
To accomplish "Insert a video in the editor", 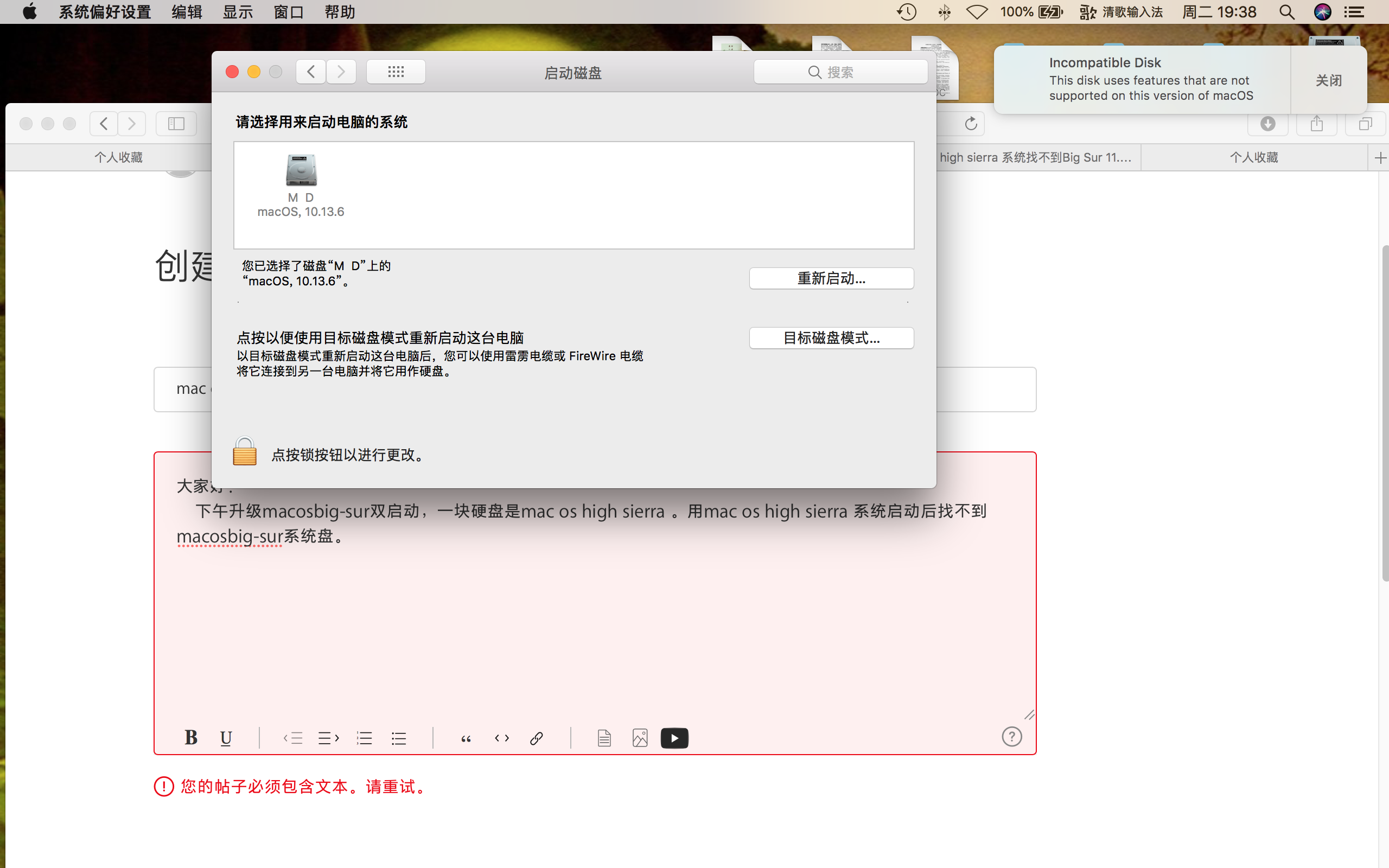I will coord(674,738).
